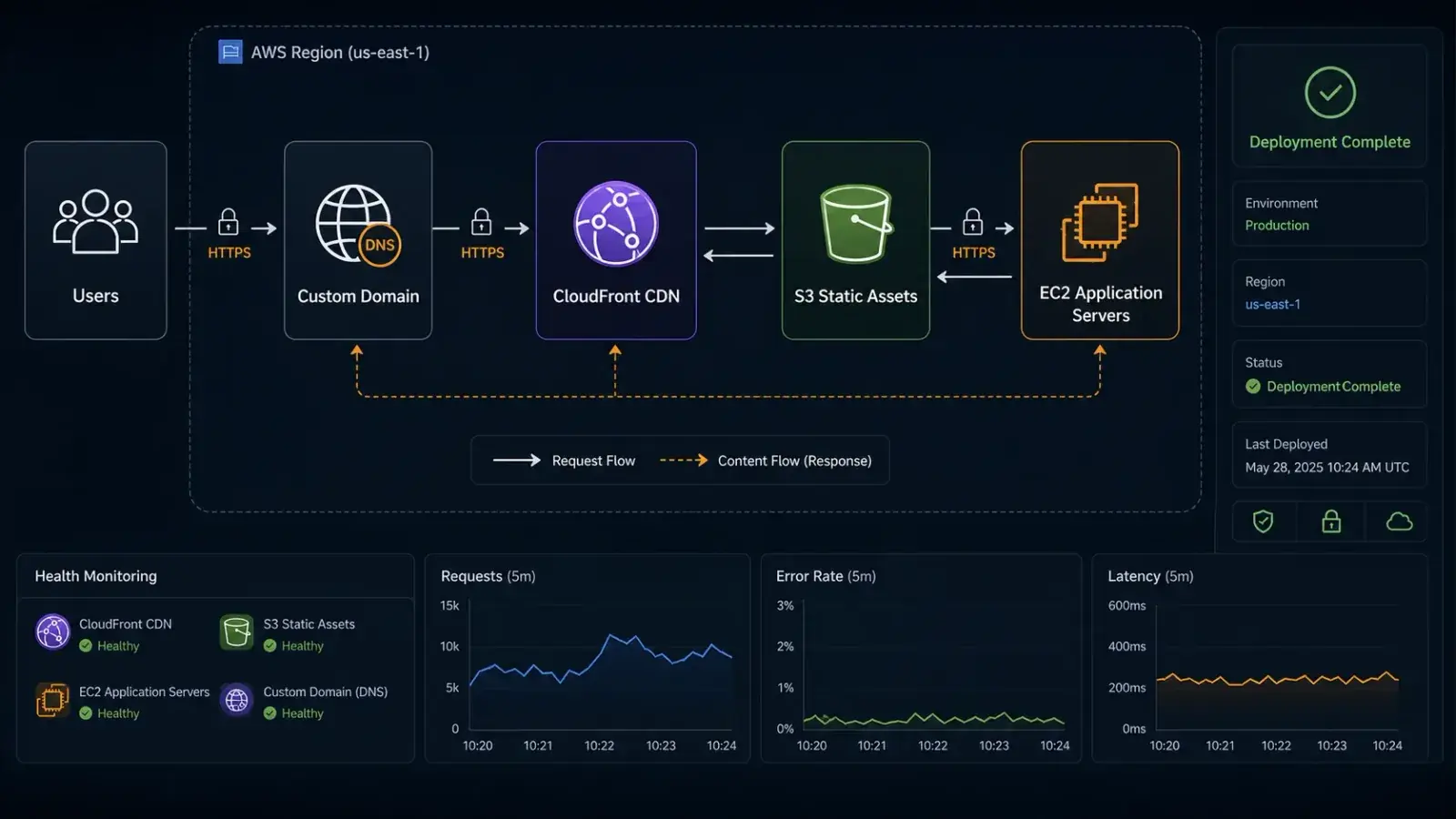The width and height of the screenshot is (1456, 819).
Task: Click the green Error Rate line chart
Action: point(934,720)
